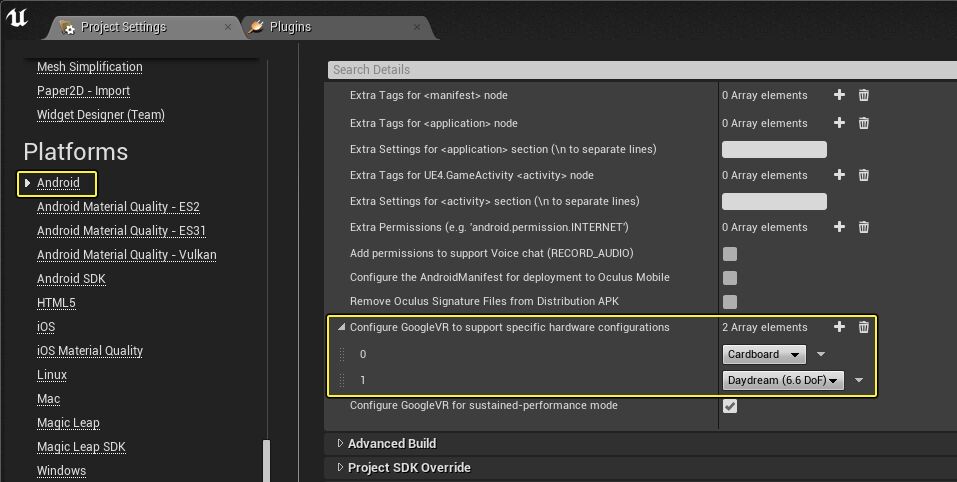Check Configure AndroidManifest for Oculus Mobile
The image size is (957, 482).
click(x=729, y=278)
